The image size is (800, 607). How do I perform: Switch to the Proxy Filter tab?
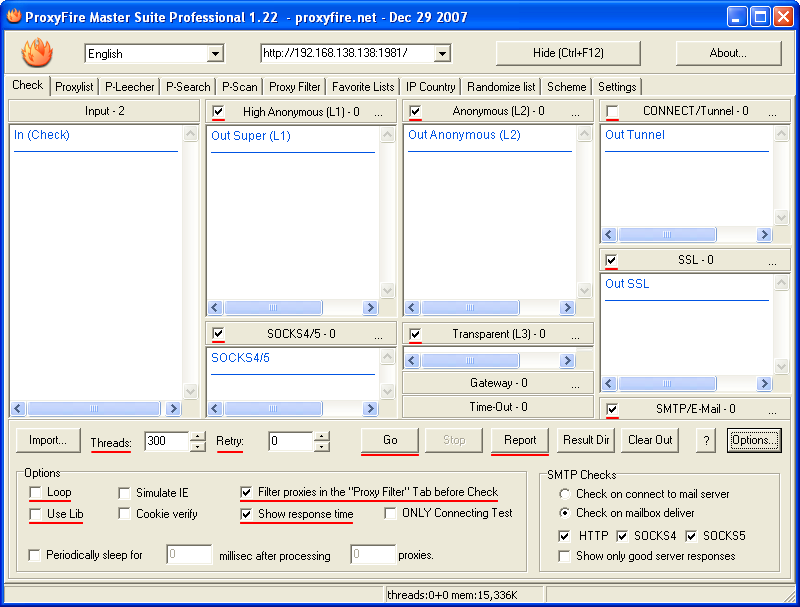click(295, 87)
